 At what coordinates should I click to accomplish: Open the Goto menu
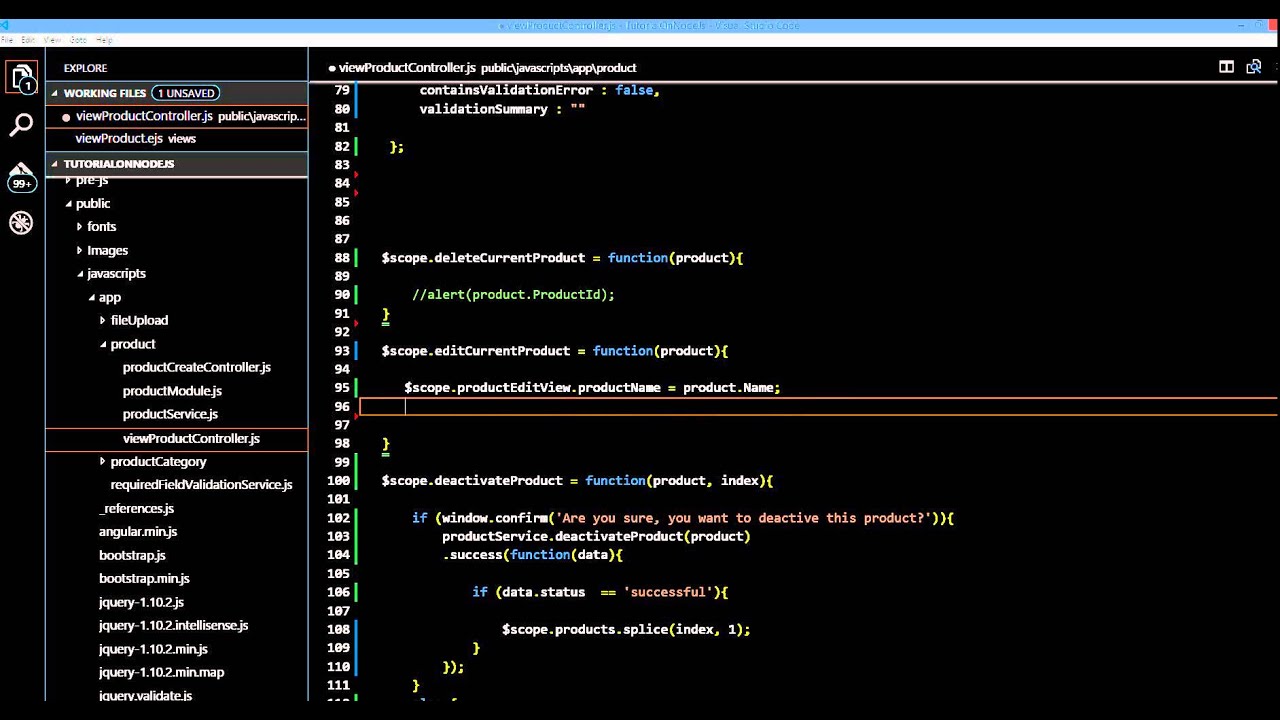point(78,40)
